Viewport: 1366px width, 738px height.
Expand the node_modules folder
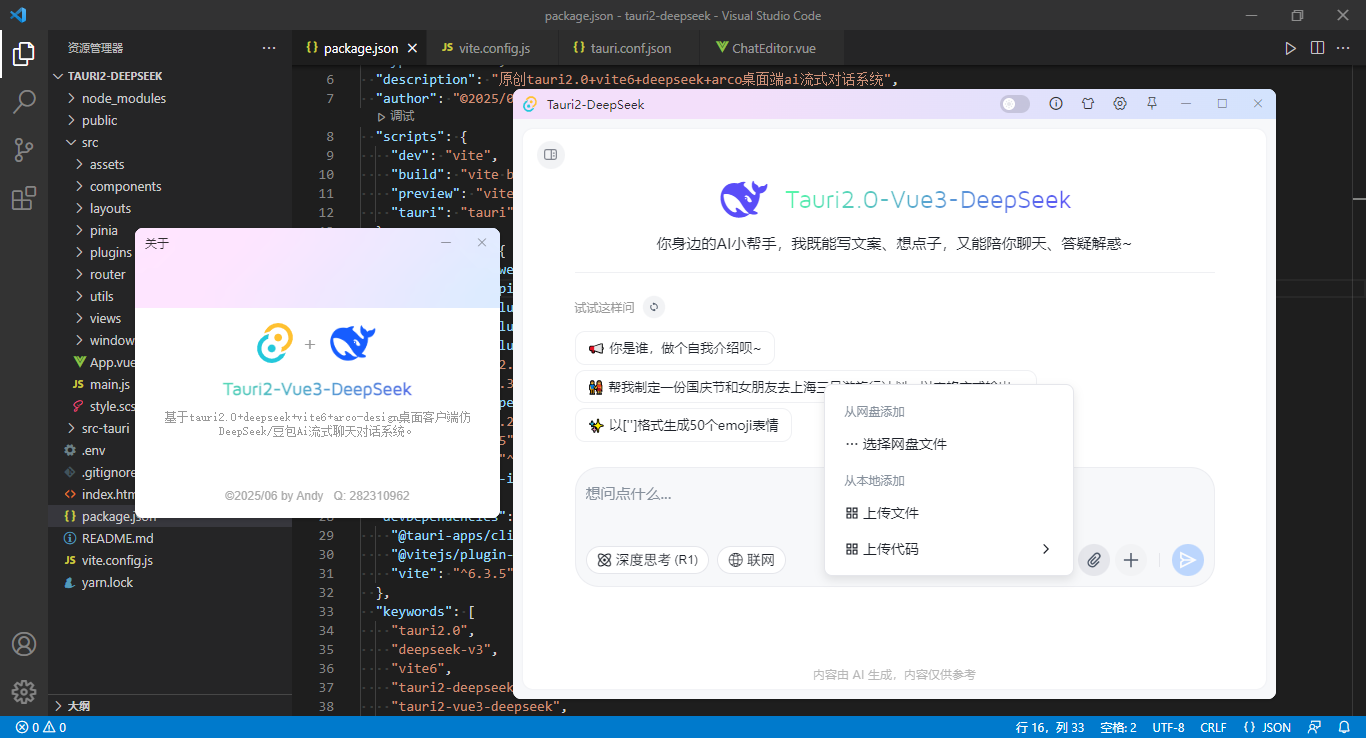tap(170, 98)
